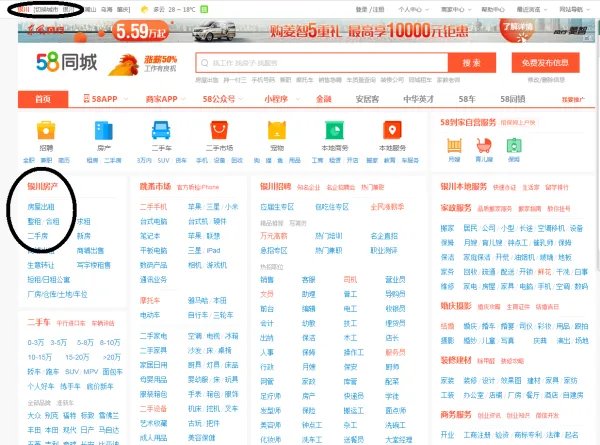The image size is (600, 445).
Task: Expand the 58APP dropdown menu
Action: coord(125,99)
